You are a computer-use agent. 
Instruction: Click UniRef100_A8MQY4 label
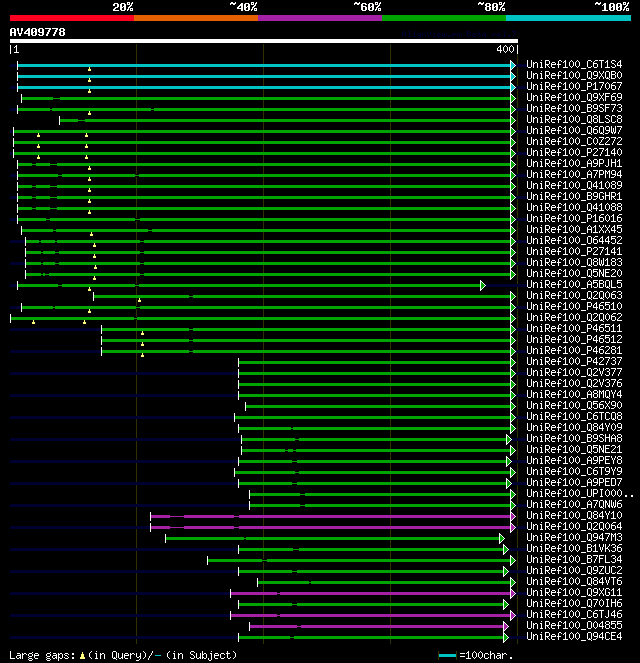pyautogui.click(x=574, y=394)
